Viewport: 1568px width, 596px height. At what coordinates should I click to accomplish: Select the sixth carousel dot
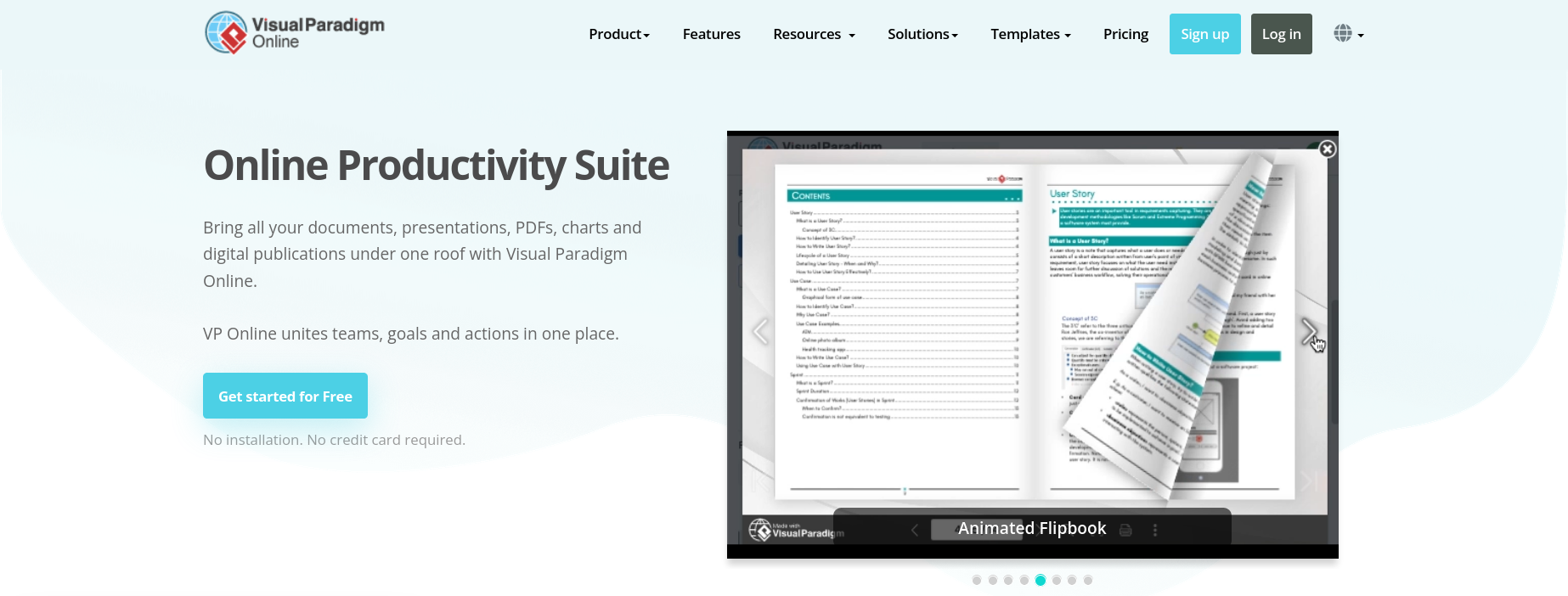click(1057, 580)
